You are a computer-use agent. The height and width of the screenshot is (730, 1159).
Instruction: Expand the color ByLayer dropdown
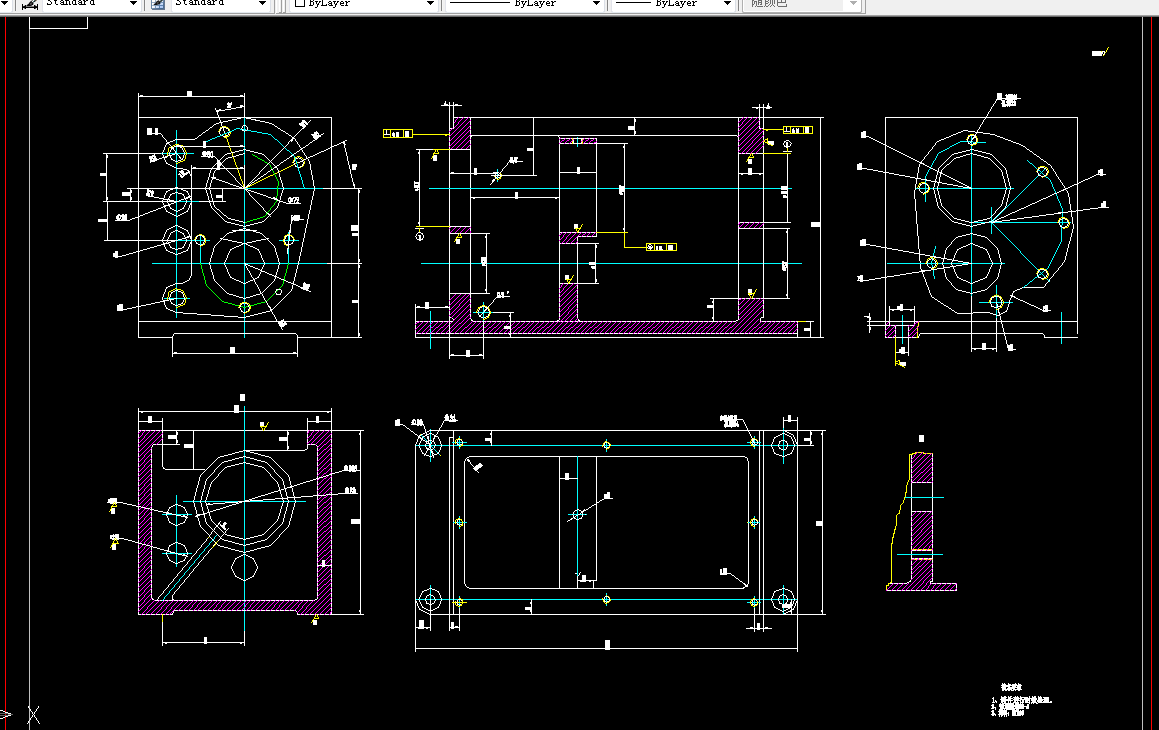point(430,4)
